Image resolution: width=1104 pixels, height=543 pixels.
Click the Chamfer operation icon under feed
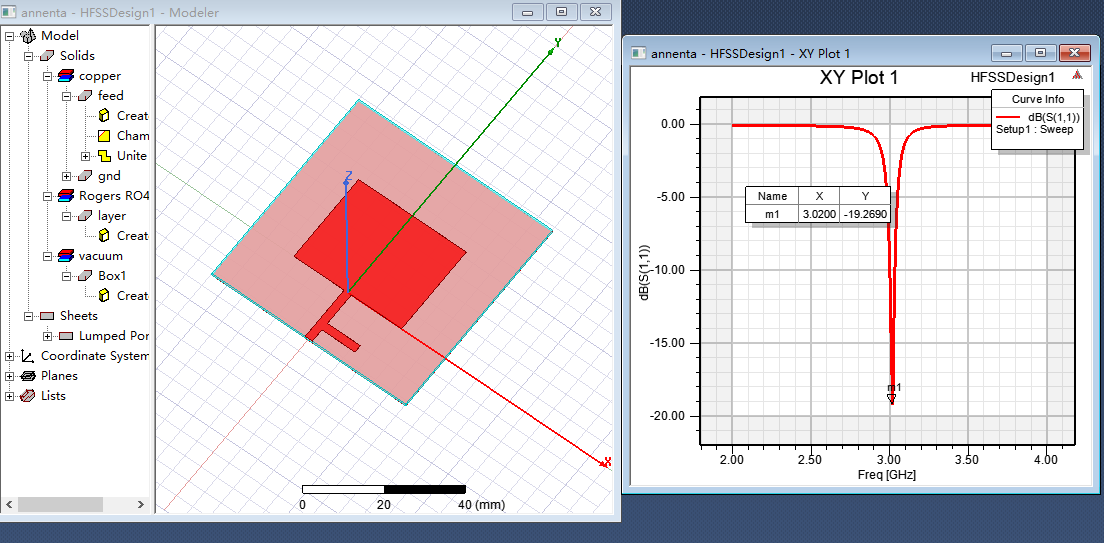tap(104, 136)
